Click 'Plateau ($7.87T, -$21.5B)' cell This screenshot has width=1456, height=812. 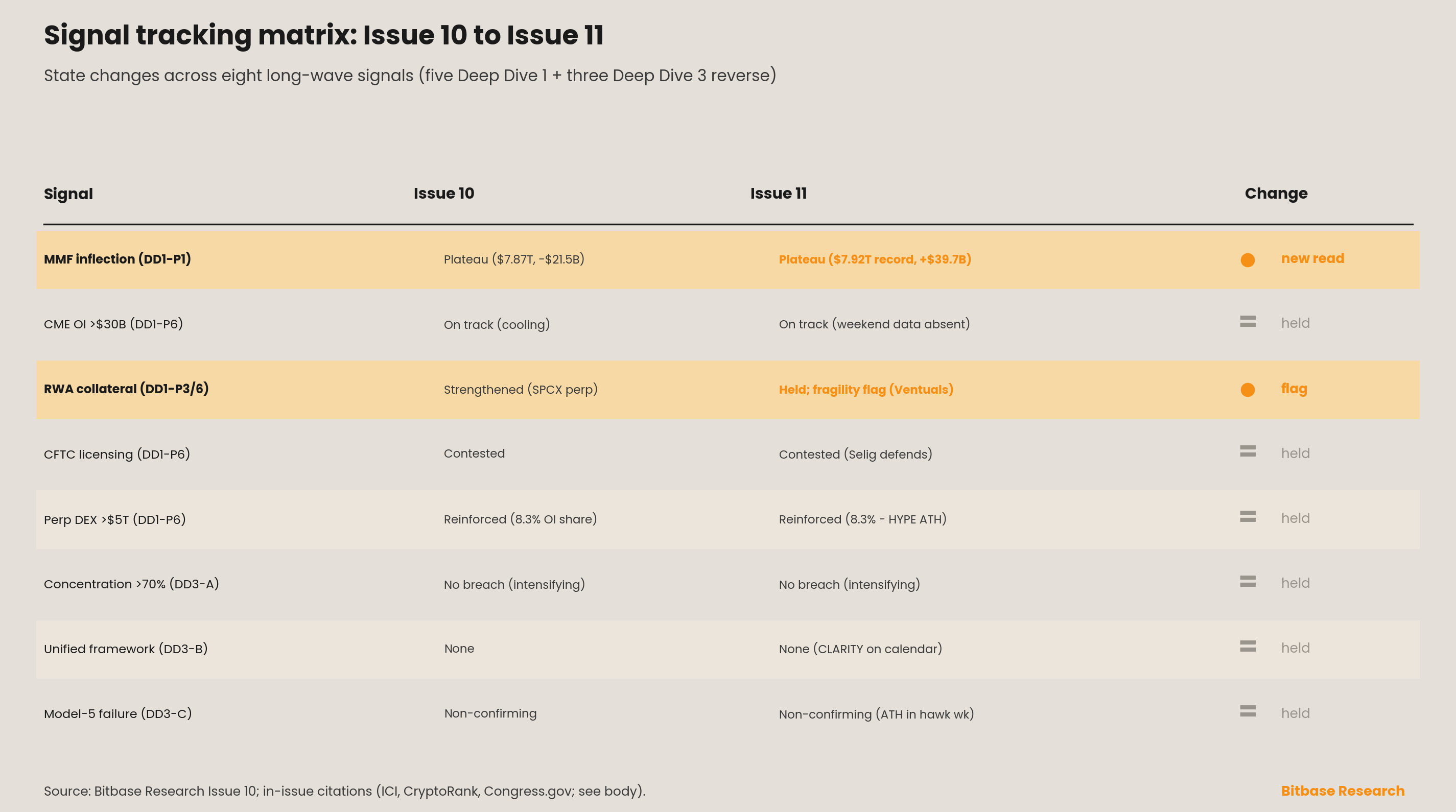514,259
